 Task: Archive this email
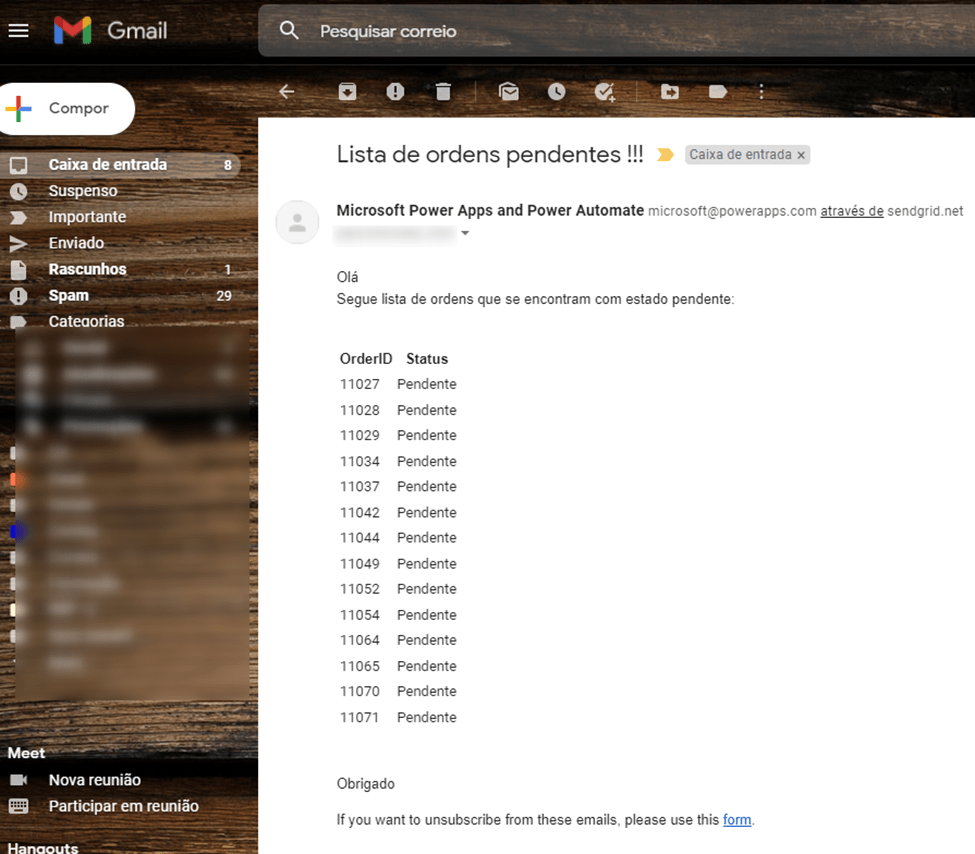(x=347, y=92)
